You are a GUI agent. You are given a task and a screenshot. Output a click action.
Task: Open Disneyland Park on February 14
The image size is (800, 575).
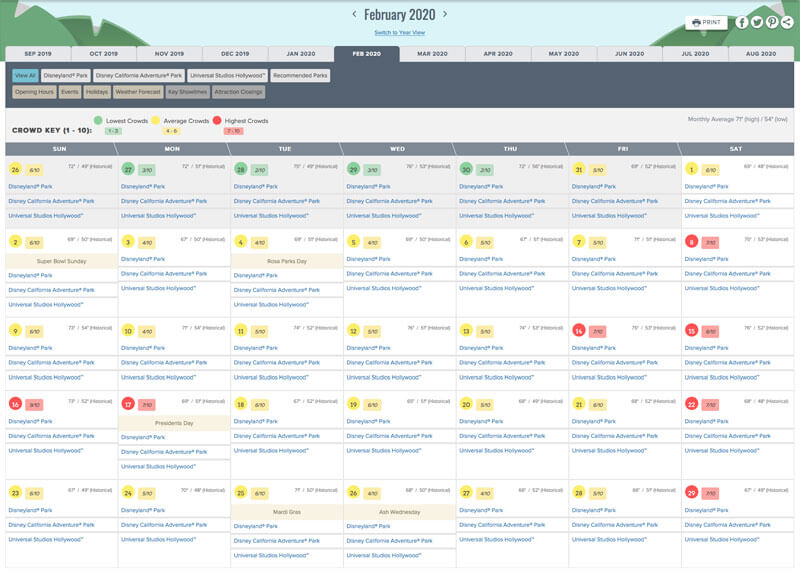(x=594, y=348)
